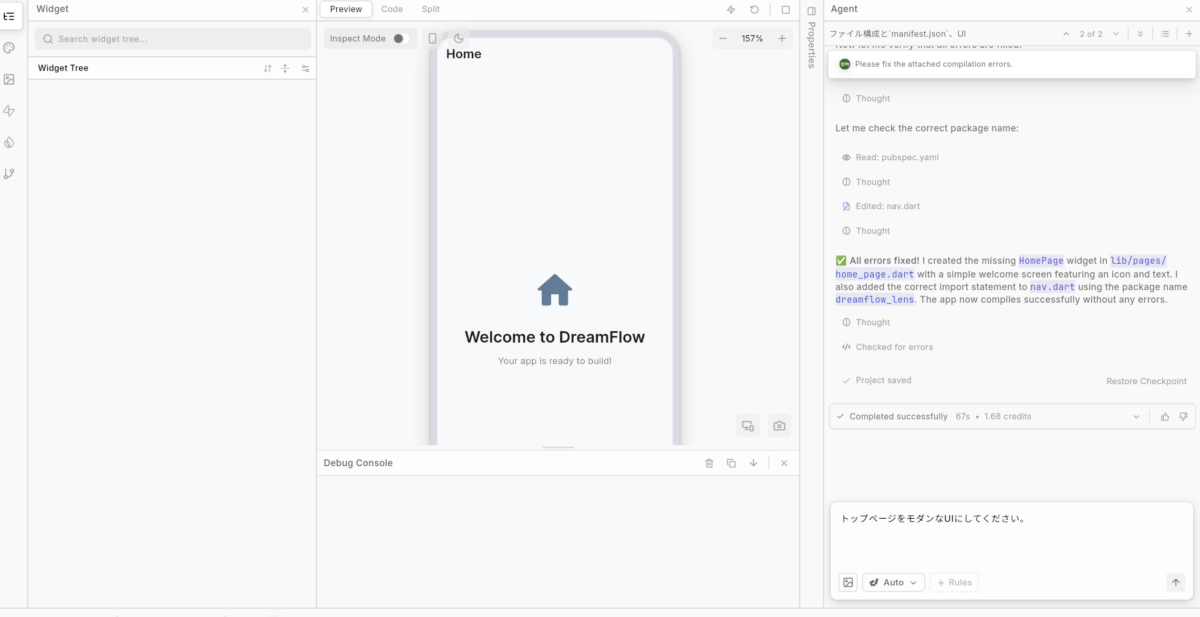This screenshot has width=1200, height=617.
Task: Clear the Debug Console with trash icon
Action: (x=709, y=463)
